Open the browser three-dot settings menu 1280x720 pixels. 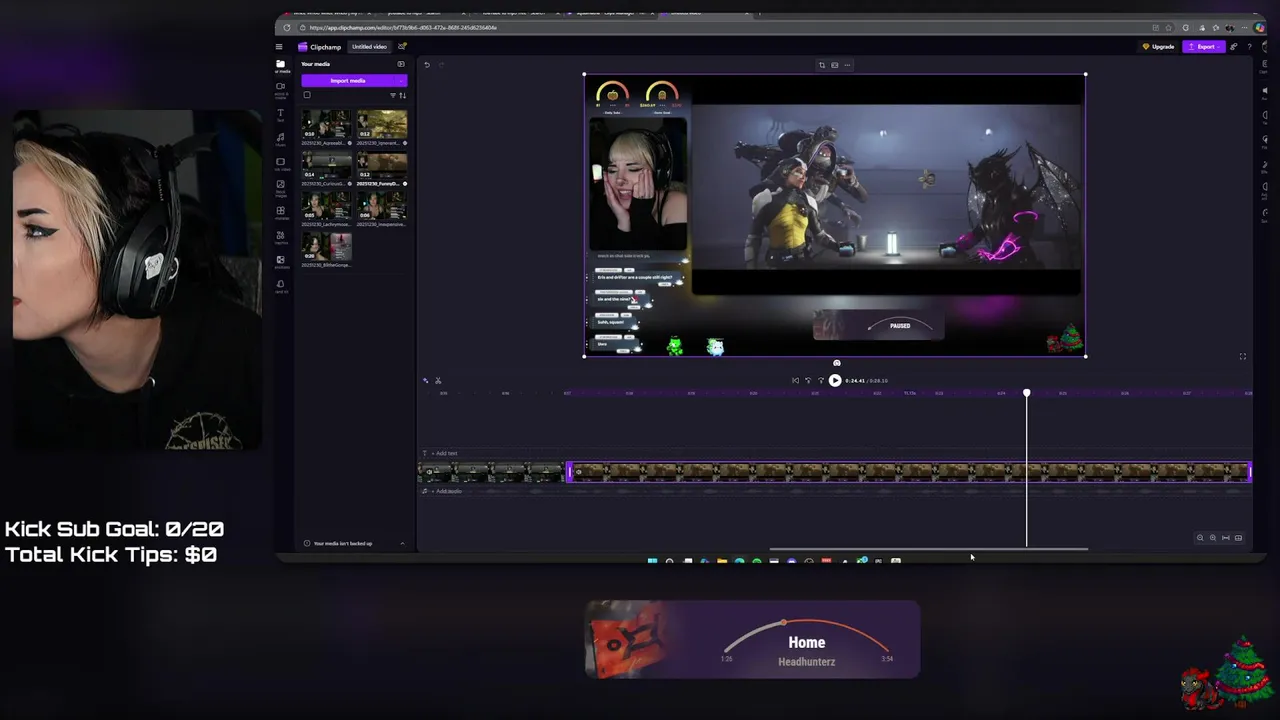point(1244,28)
